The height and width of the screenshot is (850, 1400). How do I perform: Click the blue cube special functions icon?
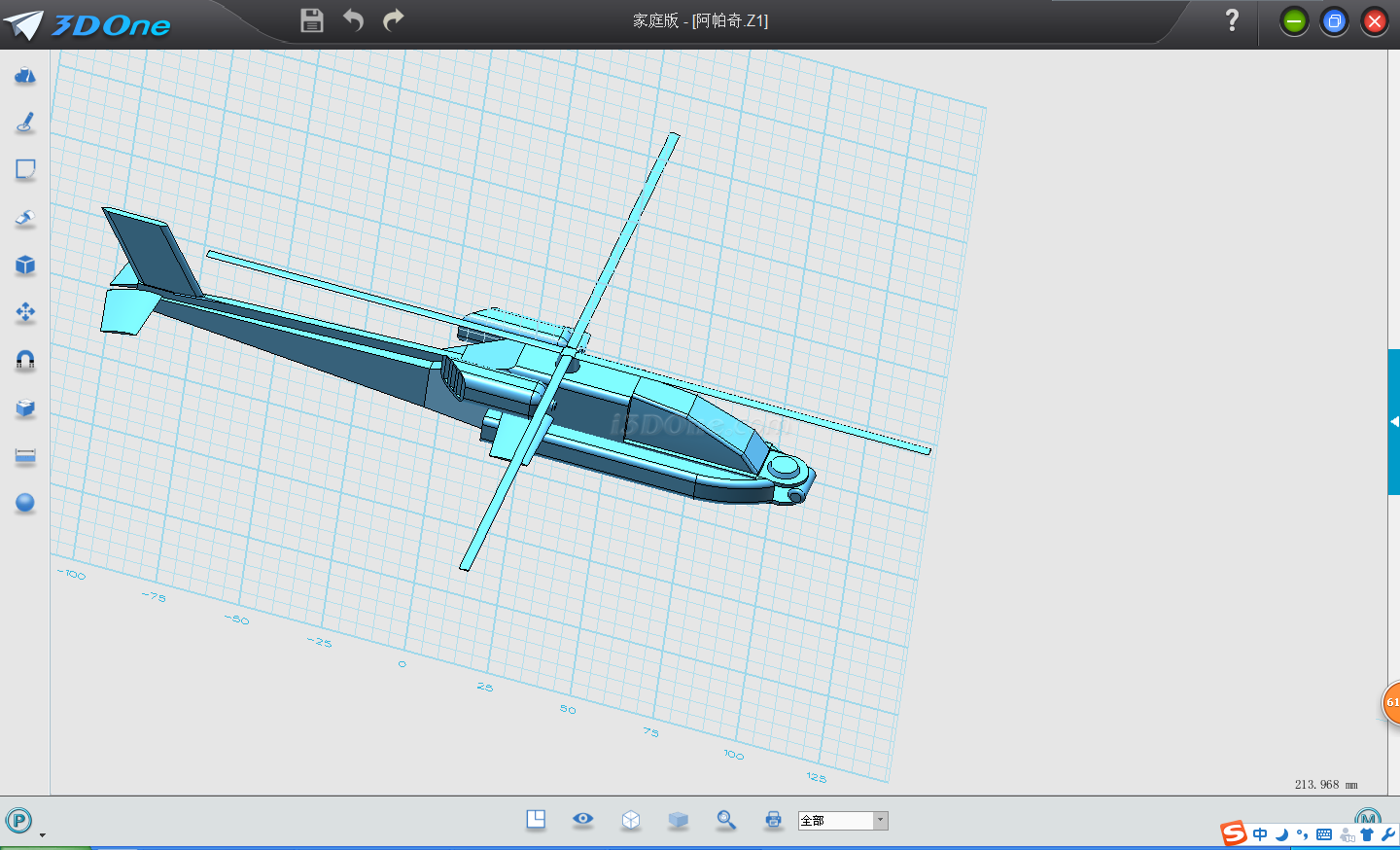25,266
